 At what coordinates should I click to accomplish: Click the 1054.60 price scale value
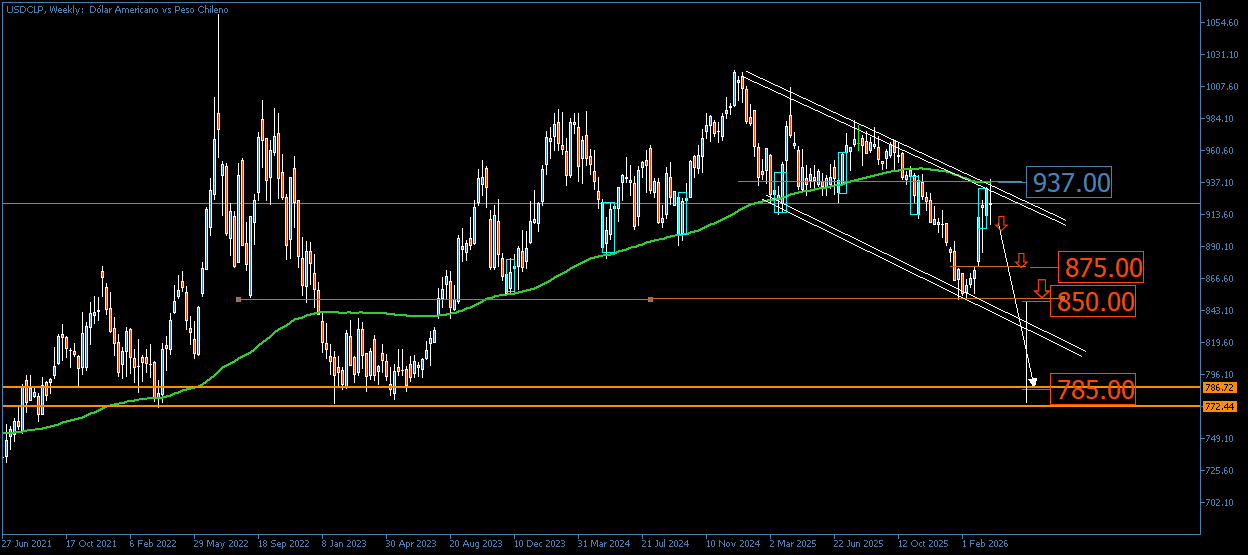pos(1222,22)
